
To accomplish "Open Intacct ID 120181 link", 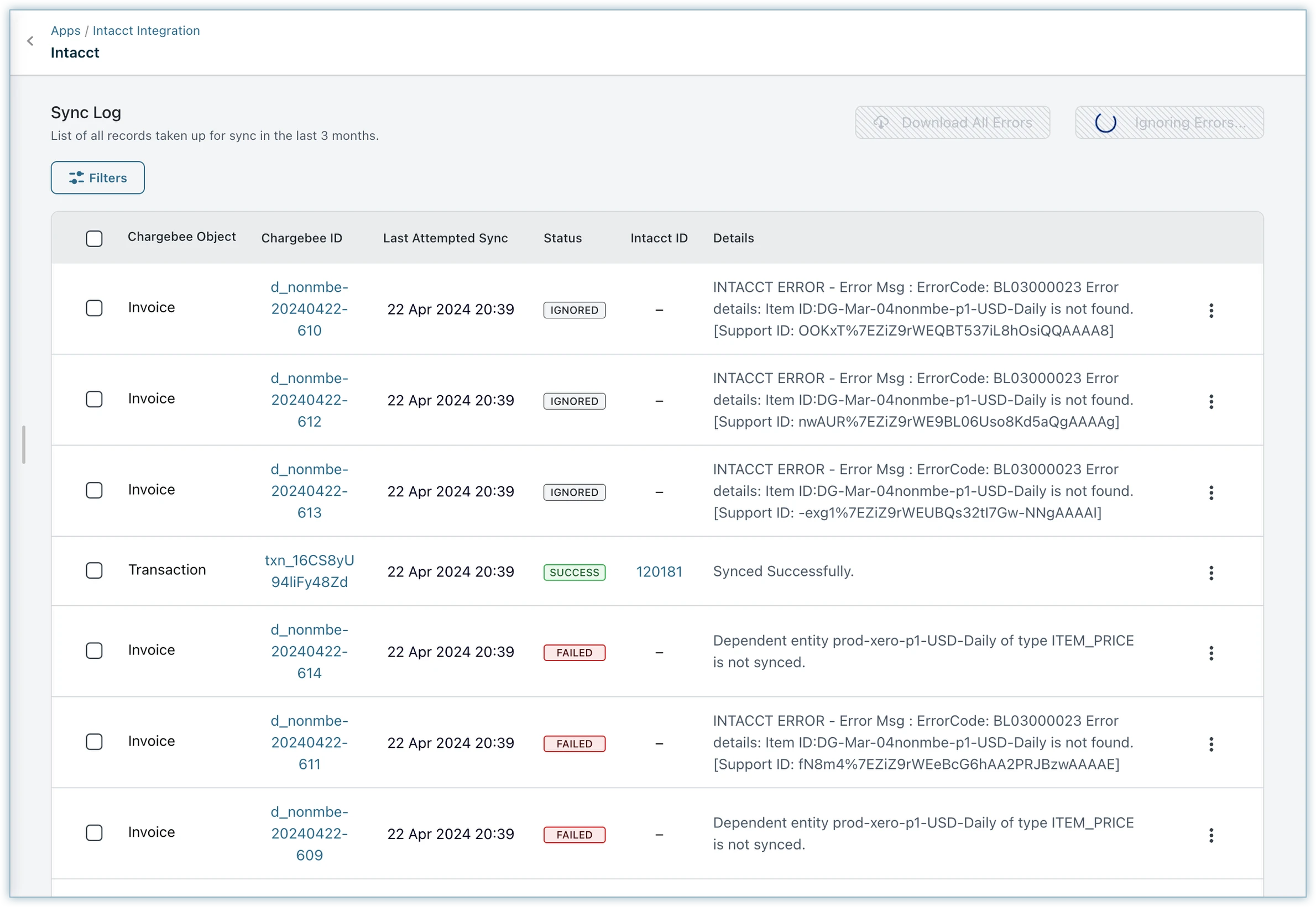I will coord(659,572).
